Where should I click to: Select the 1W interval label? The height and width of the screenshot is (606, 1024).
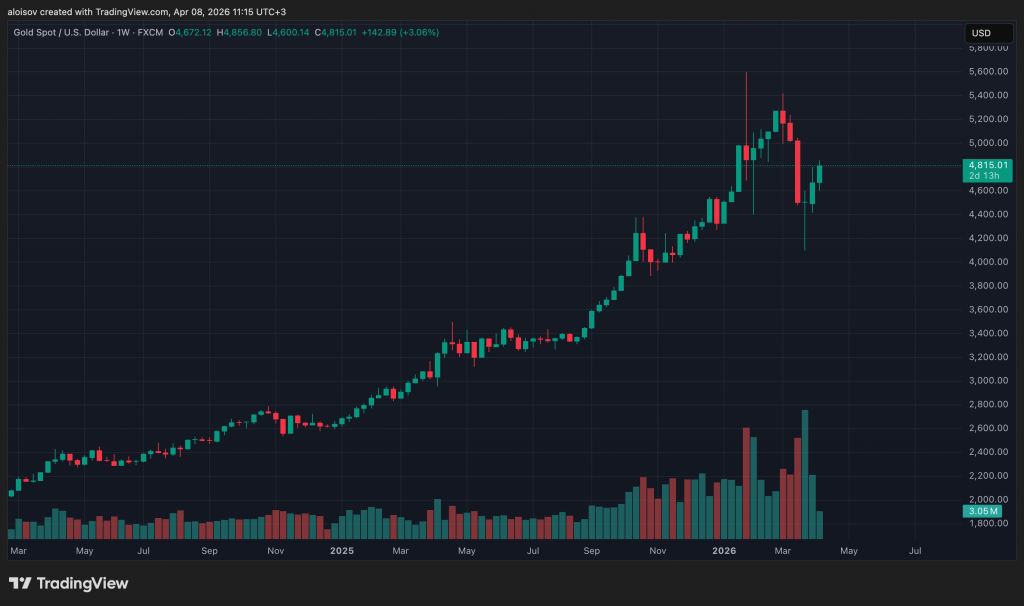coord(123,33)
